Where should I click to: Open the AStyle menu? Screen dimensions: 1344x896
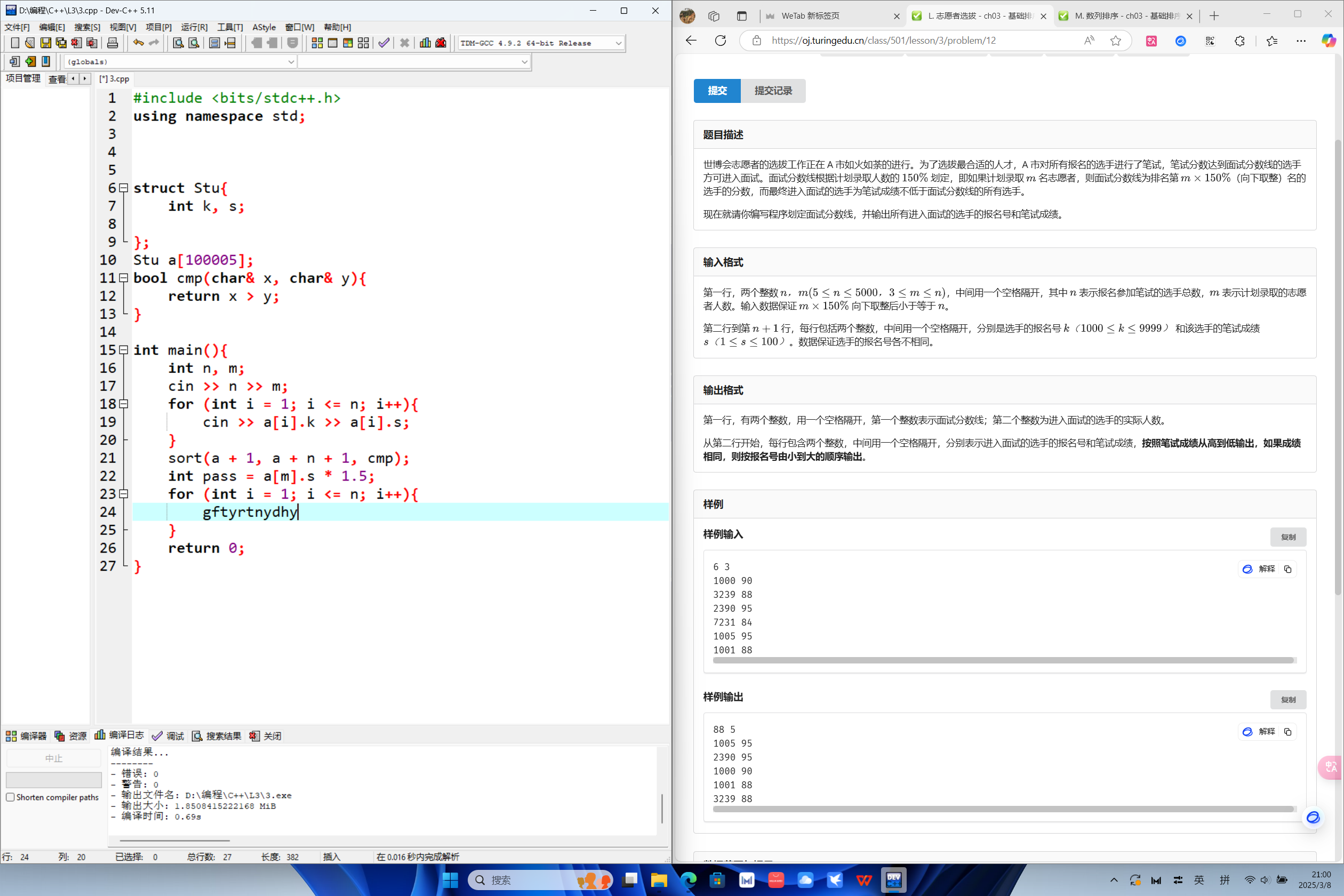(x=264, y=27)
